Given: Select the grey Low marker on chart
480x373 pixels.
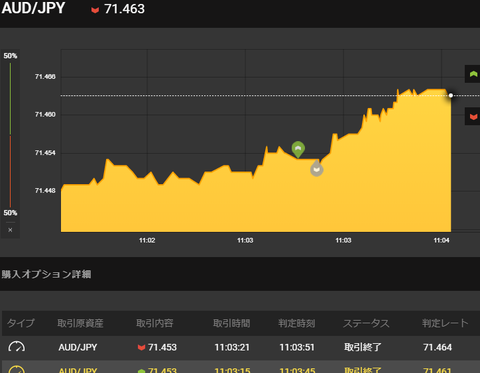Looking at the screenshot, I should click(x=317, y=169).
